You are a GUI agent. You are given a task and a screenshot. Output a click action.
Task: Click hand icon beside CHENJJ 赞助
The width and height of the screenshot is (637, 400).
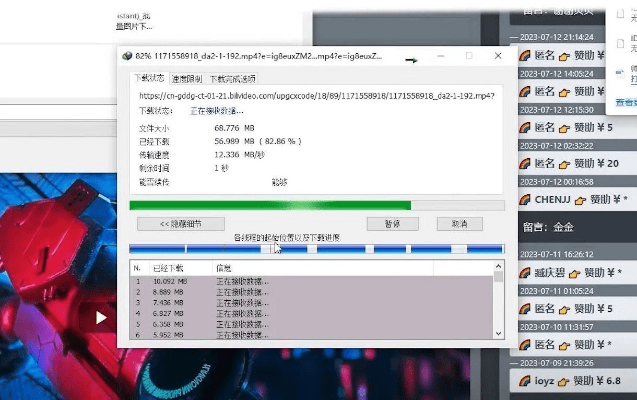point(580,200)
